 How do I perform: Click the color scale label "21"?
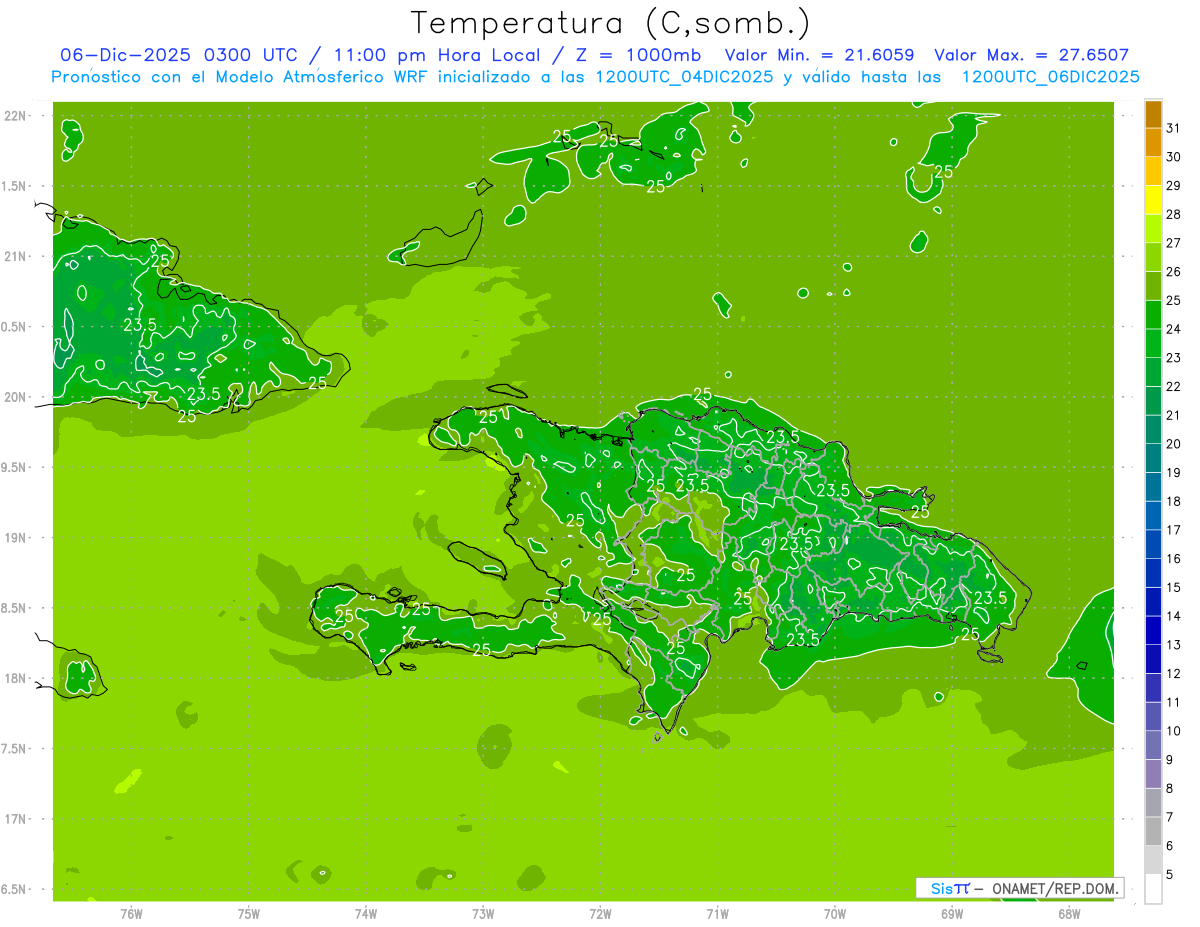[x=1174, y=415]
